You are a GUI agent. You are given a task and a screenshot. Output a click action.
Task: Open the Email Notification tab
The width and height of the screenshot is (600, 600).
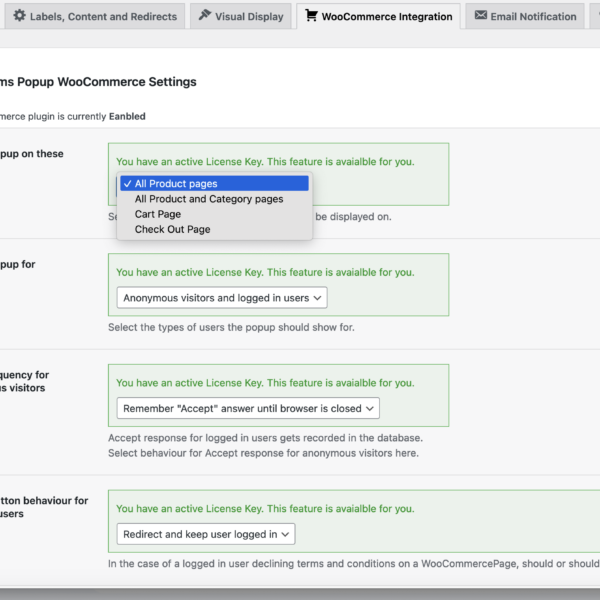click(525, 16)
